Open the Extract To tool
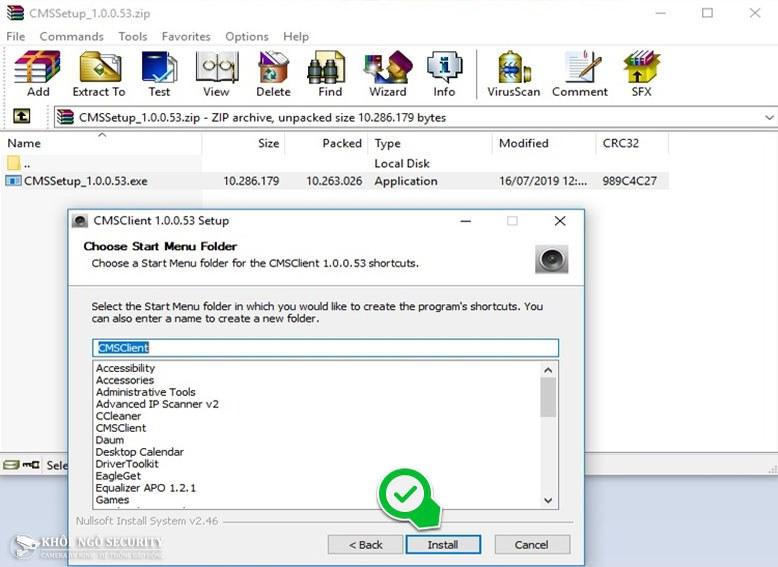 click(x=99, y=73)
